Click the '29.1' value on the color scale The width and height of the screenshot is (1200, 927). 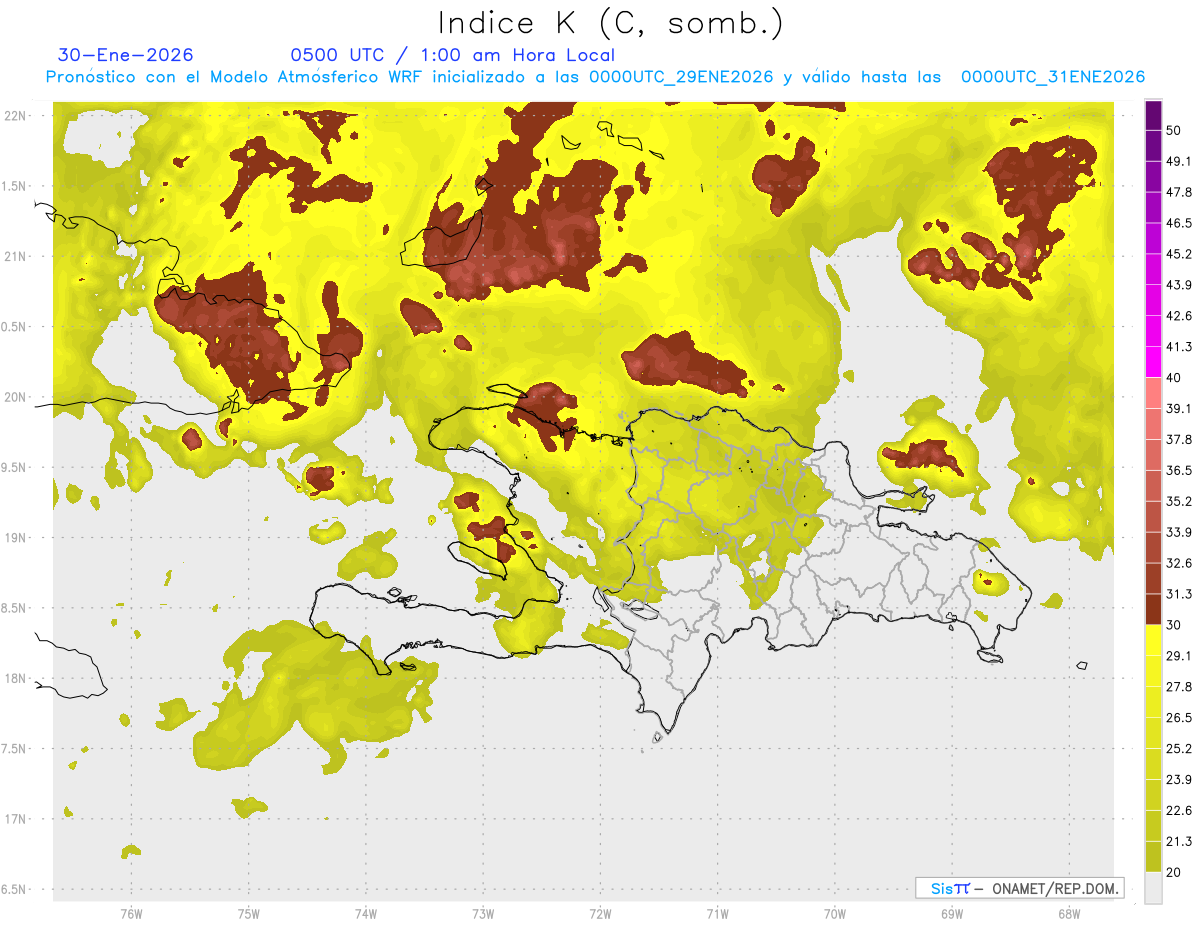1179,656
